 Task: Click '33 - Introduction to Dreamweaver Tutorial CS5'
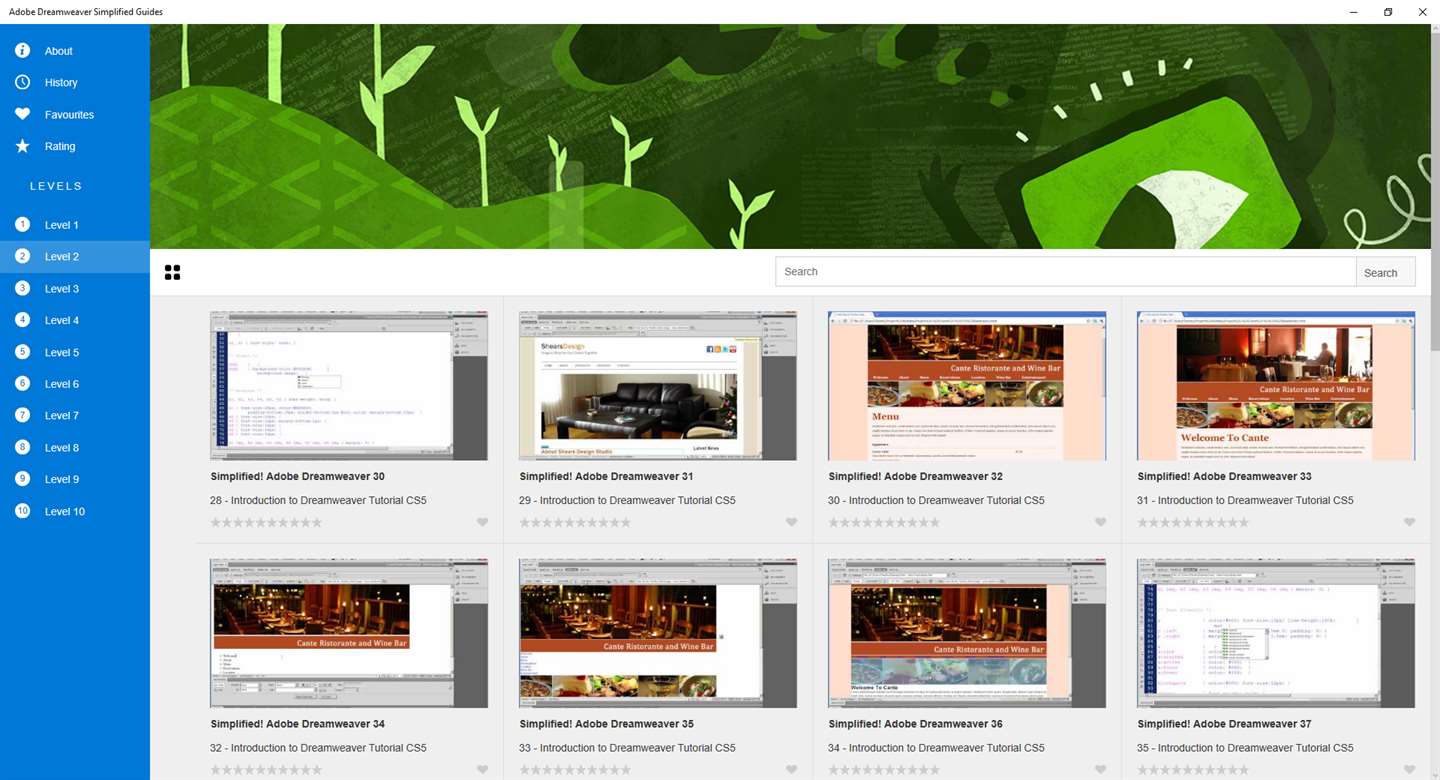628,748
